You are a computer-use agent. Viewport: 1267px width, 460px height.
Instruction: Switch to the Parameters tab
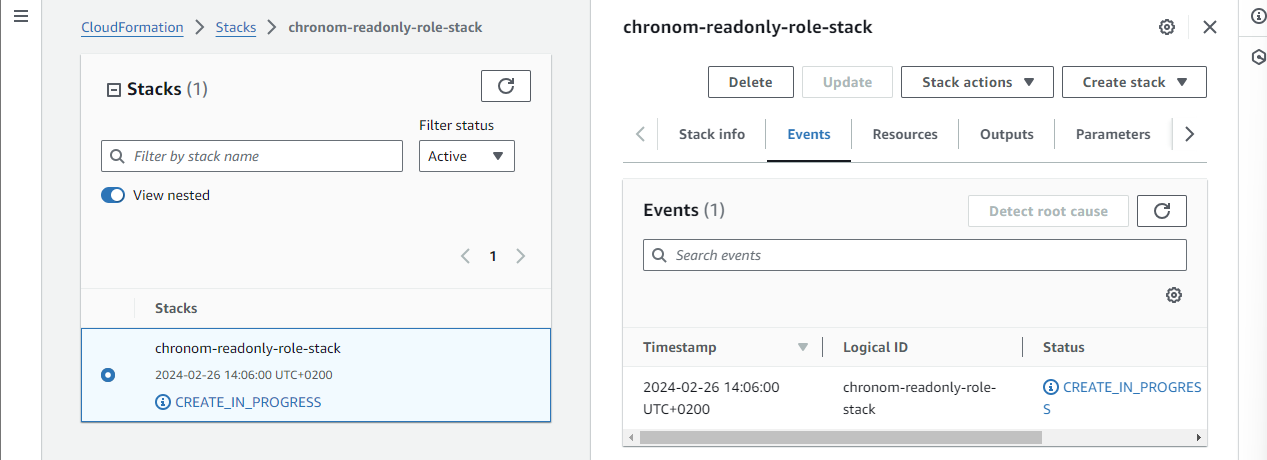point(1113,134)
